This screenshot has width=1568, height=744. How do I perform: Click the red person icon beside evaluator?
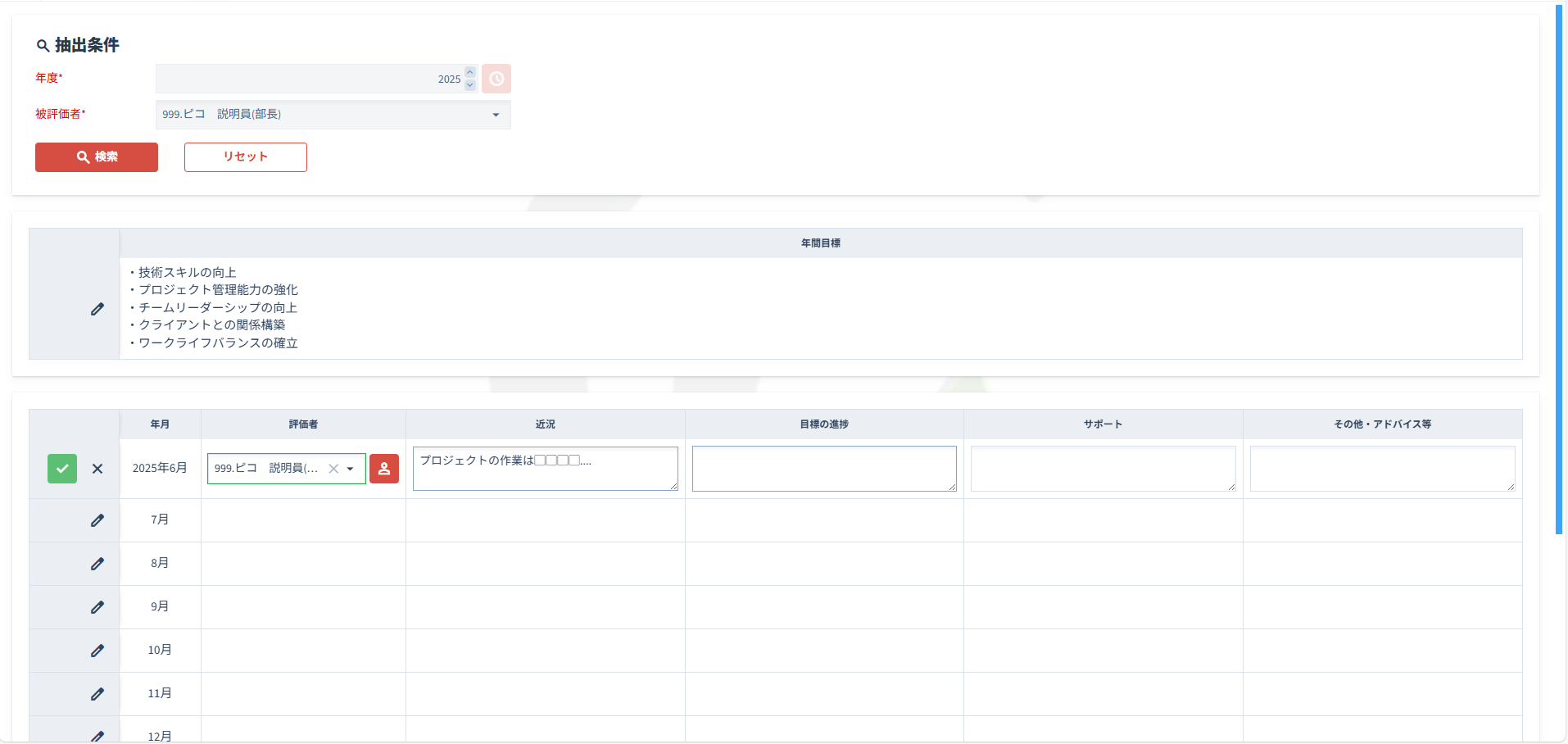tap(384, 469)
